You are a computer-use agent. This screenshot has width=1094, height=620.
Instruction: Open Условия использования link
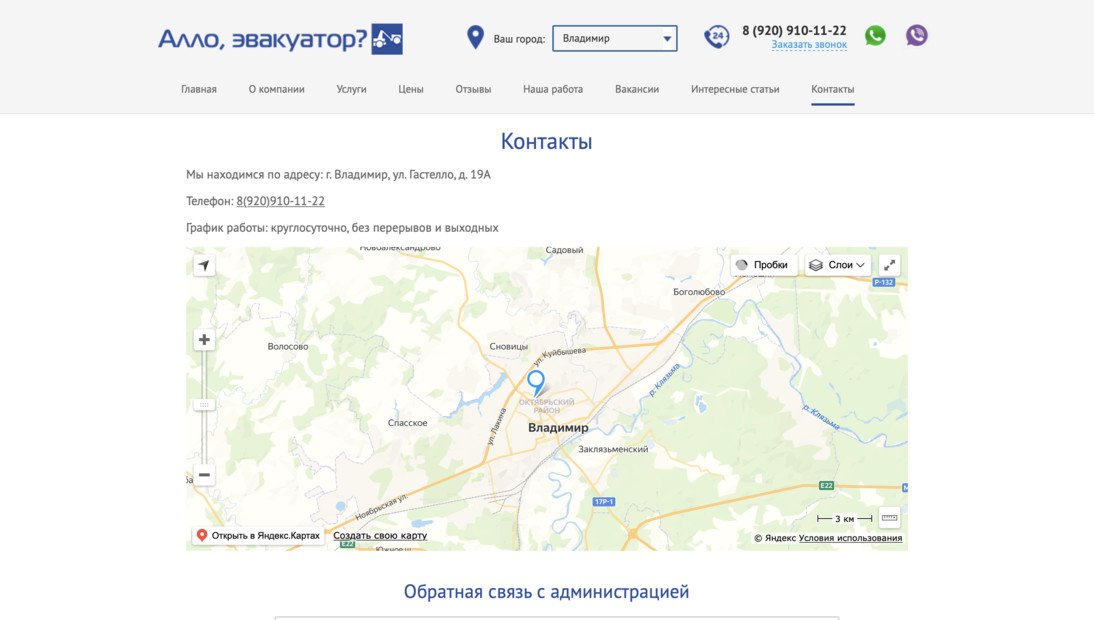pyautogui.click(x=850, y=538)
